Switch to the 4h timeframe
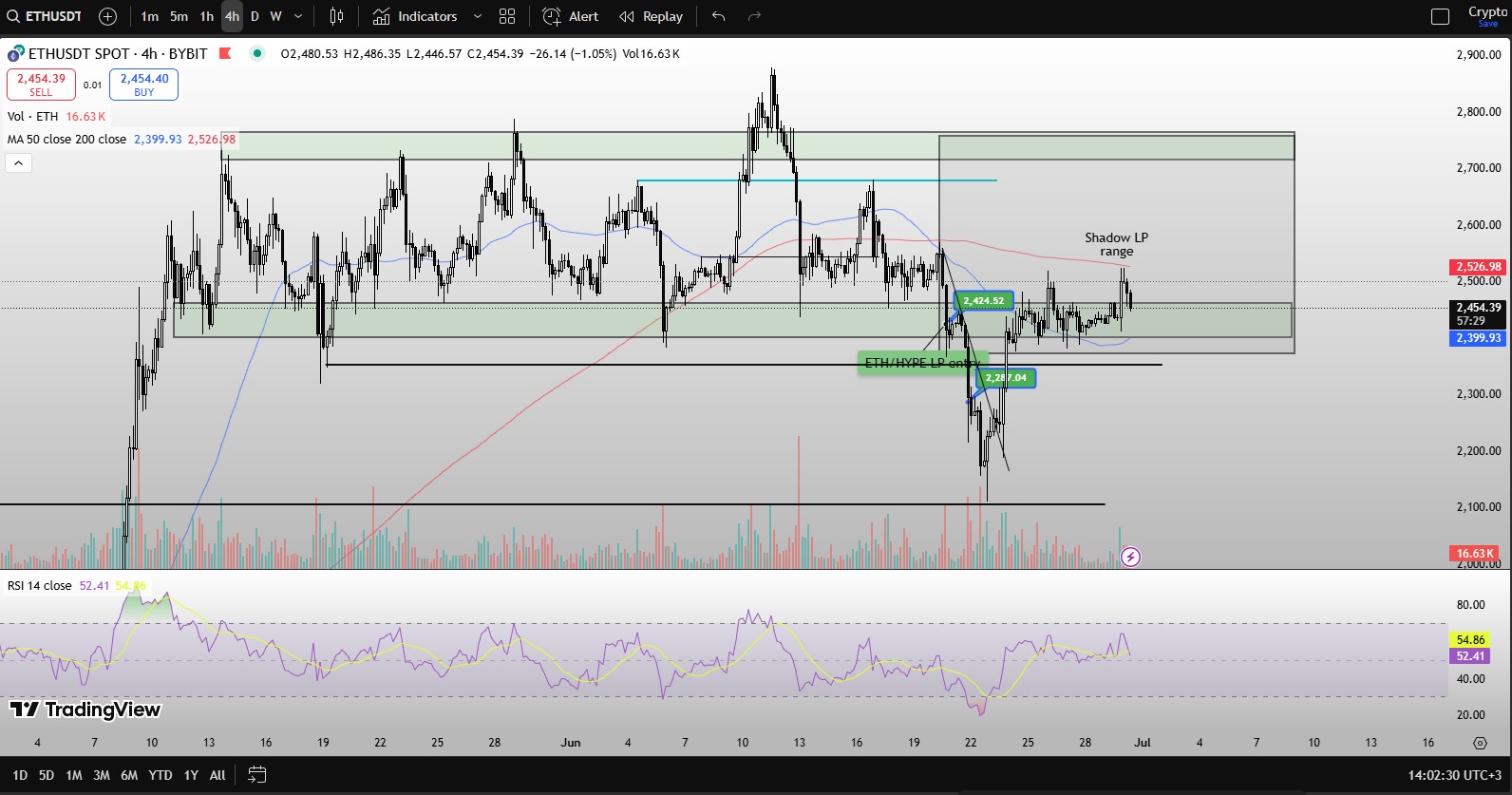This screenshot has width=1512, height=795. coord(232,16)
